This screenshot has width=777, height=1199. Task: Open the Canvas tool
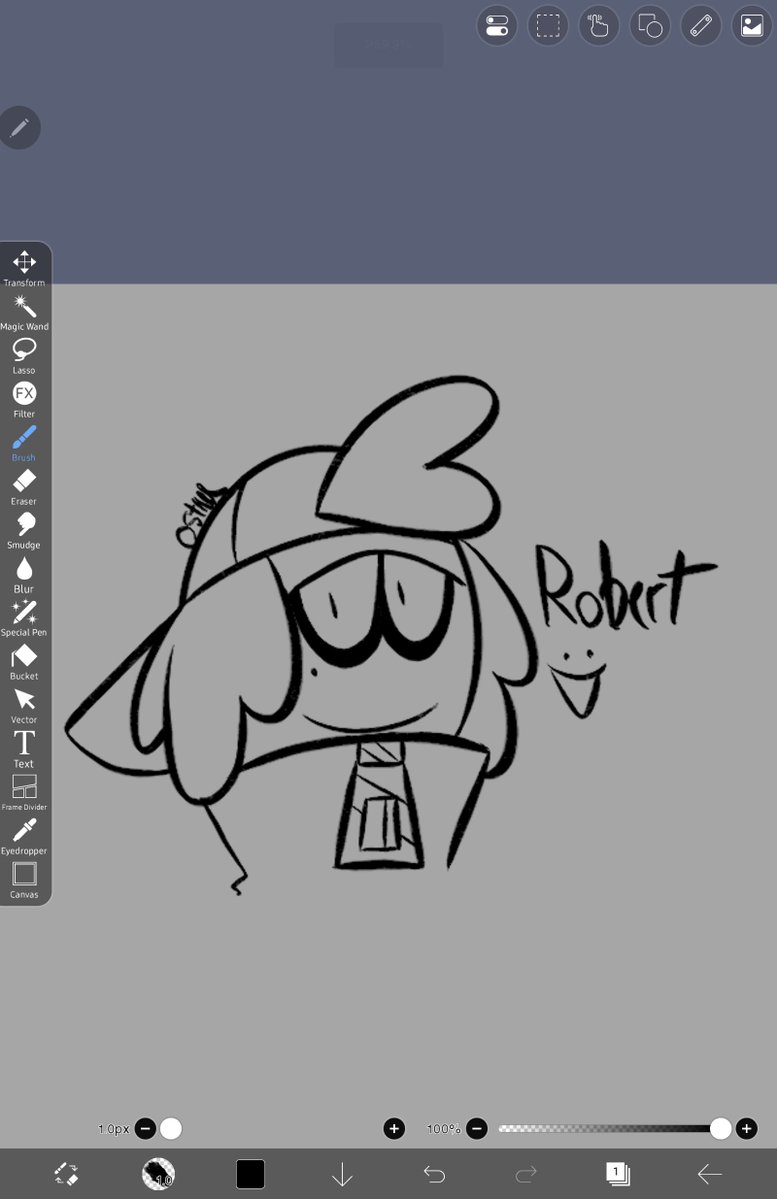tap(24, 880)
